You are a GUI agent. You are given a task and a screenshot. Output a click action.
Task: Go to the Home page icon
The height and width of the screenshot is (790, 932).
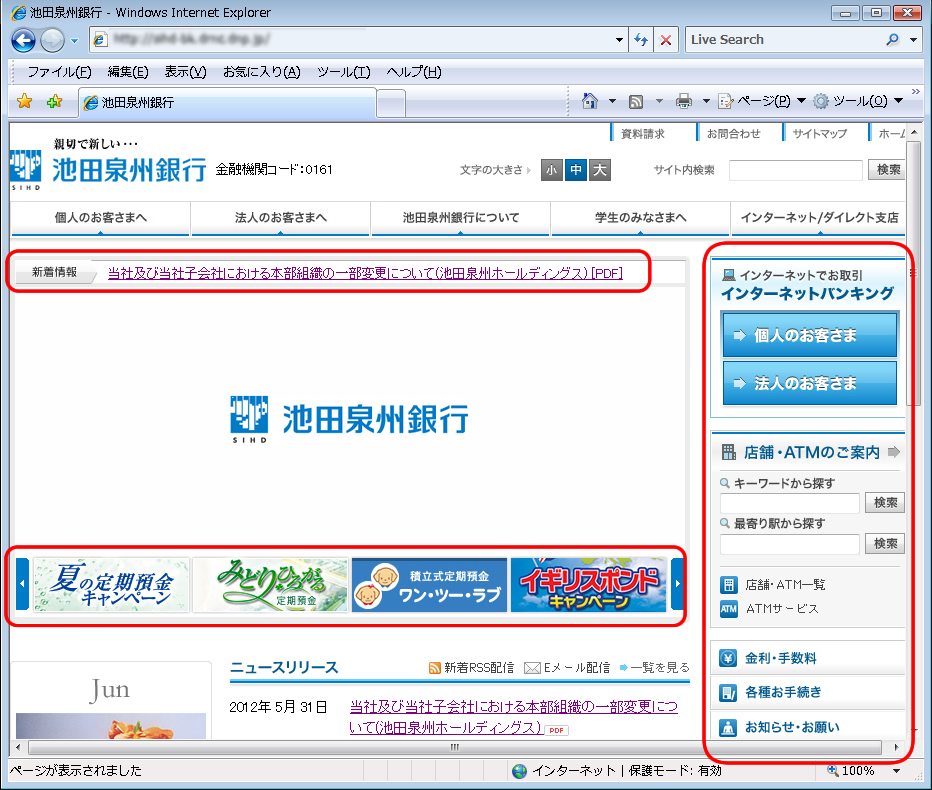point(590,102)
